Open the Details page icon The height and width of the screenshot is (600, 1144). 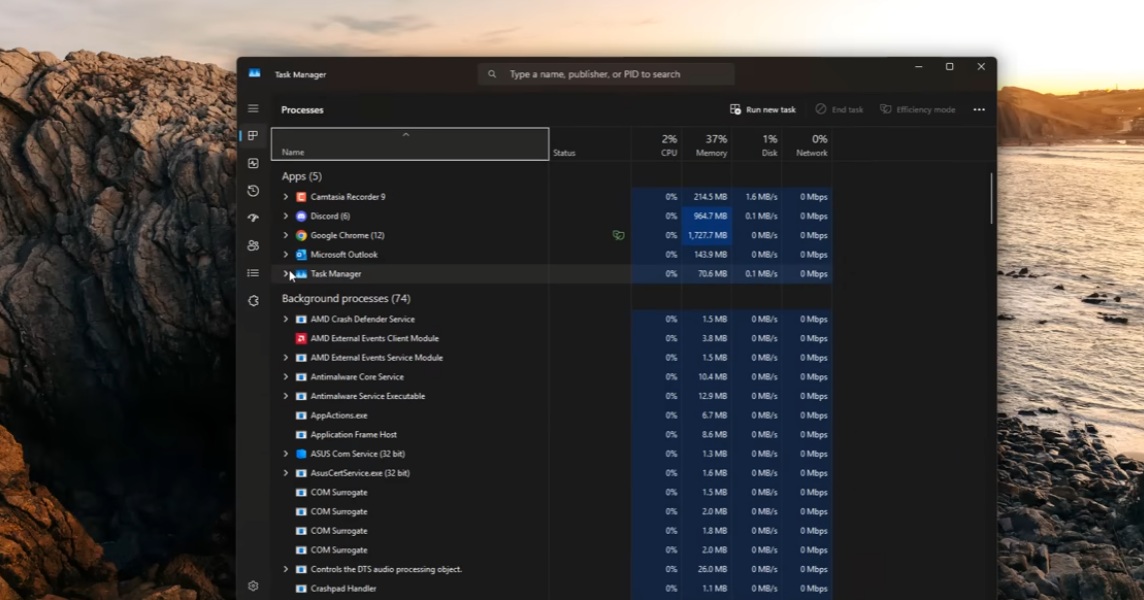(253, 273)
